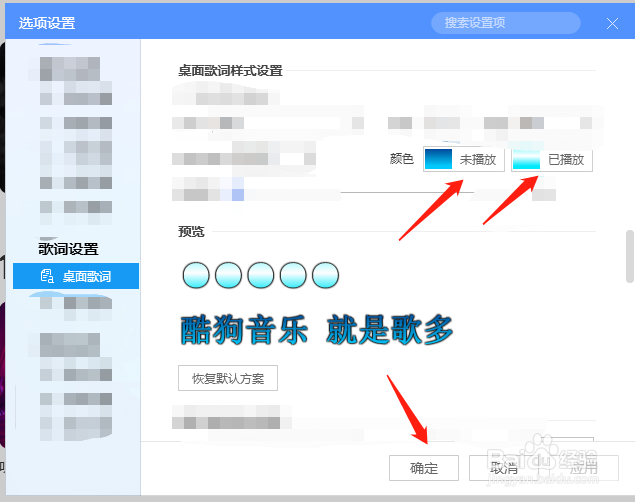The height and width of the screenshot is (502, 635).
Task: Click the 歌词设置 section heading
Action: tap(68, 249)
